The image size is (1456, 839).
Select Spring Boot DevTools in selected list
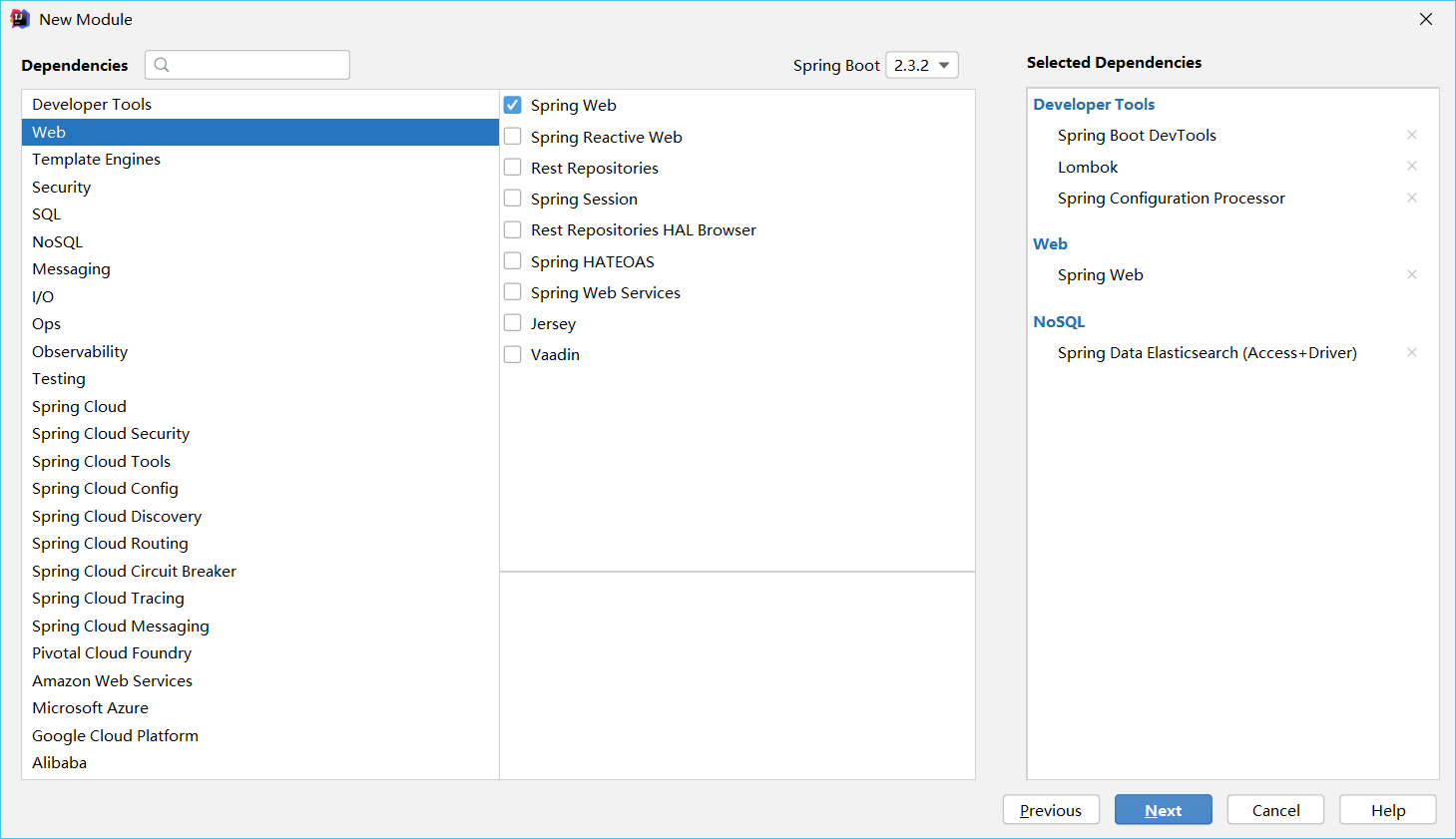[1137, 135]
